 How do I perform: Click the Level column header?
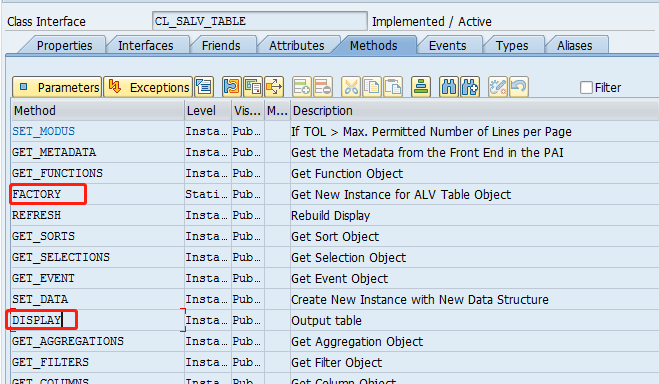pos(208,110)
